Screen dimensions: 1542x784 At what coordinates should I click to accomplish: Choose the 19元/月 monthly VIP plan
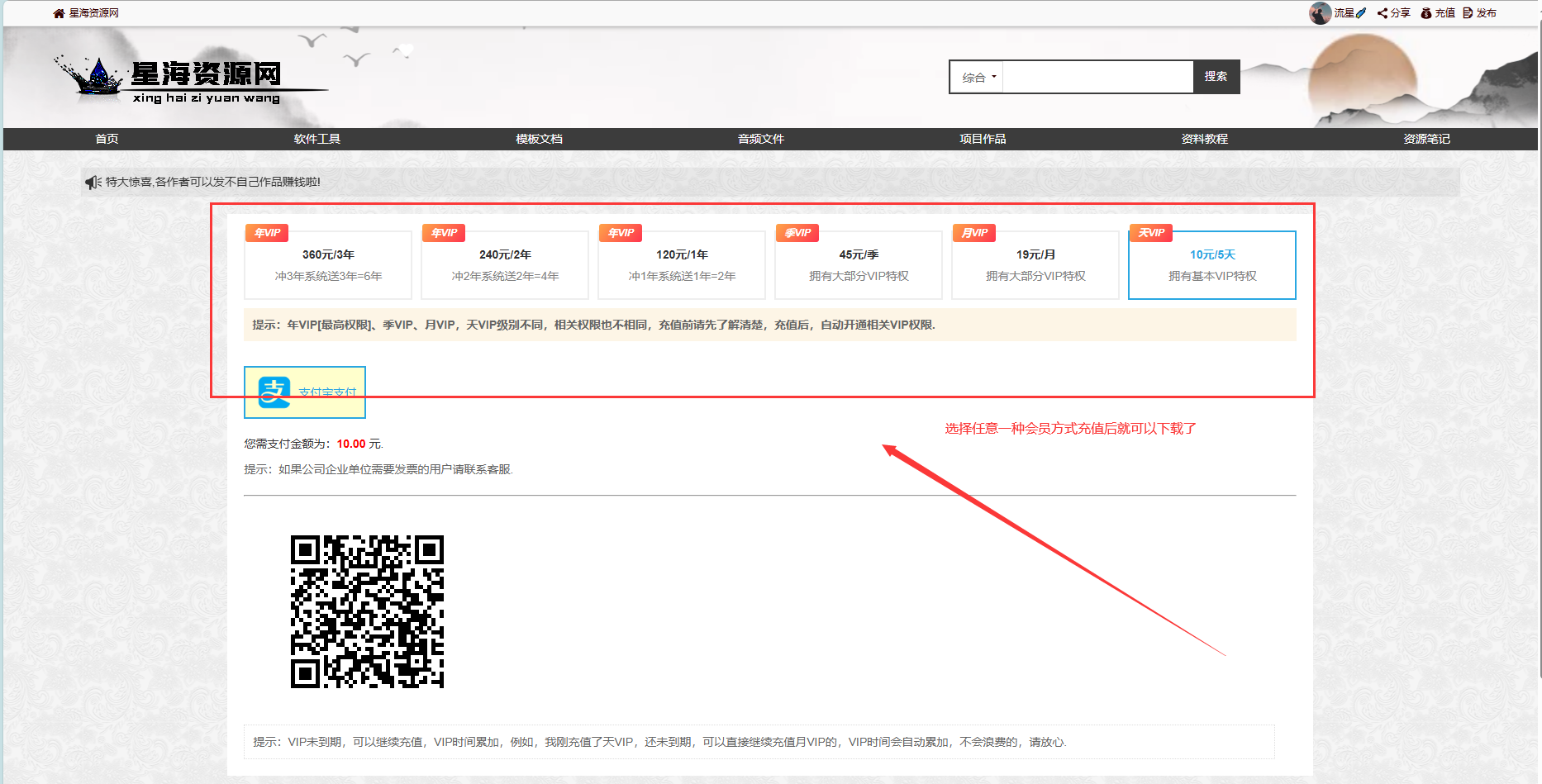[1035, 264]
